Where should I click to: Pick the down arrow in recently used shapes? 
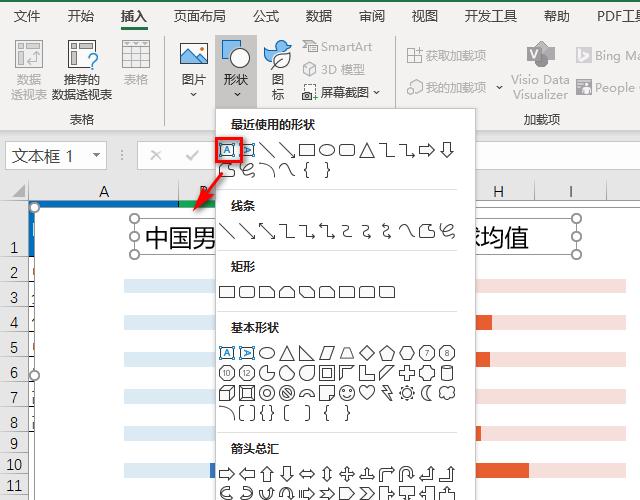click(447, 150)
